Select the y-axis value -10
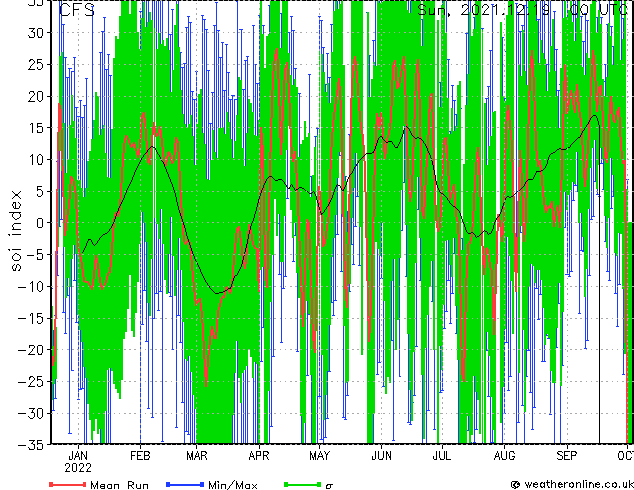The height and width of the screenshot is (490, 634). click(31, 286)
